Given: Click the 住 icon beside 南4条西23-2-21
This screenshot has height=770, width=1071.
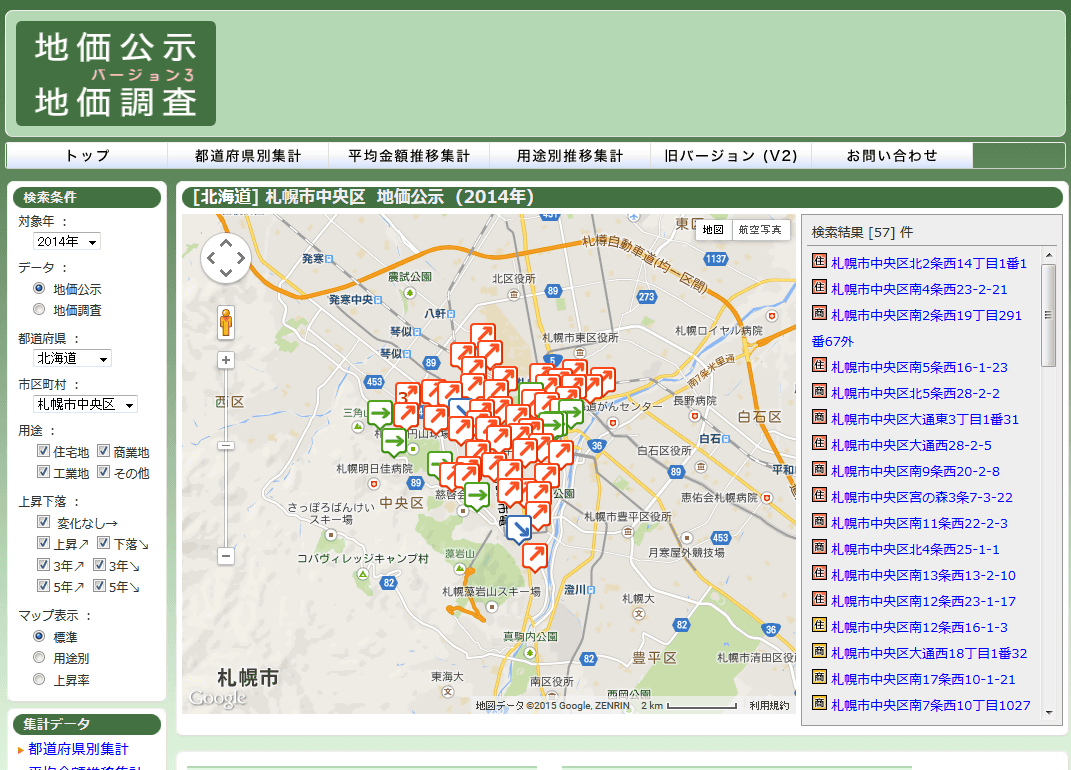Looking at the screenshot, I should [x=819, y=287].
